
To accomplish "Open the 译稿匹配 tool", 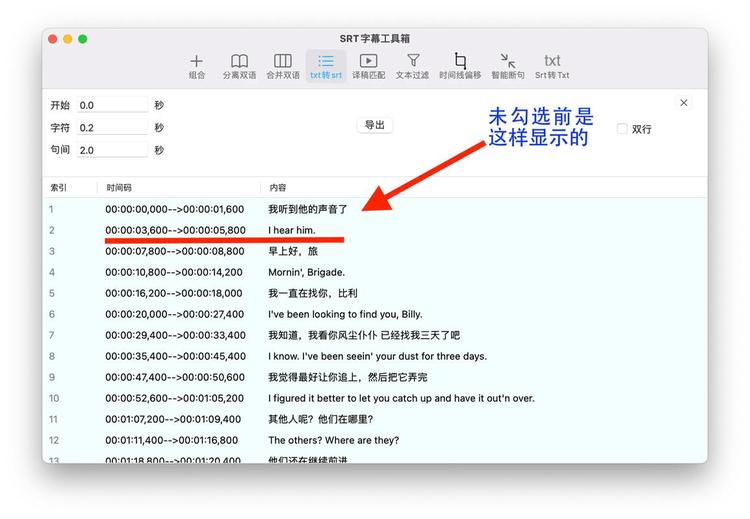I will pos(368,66).
